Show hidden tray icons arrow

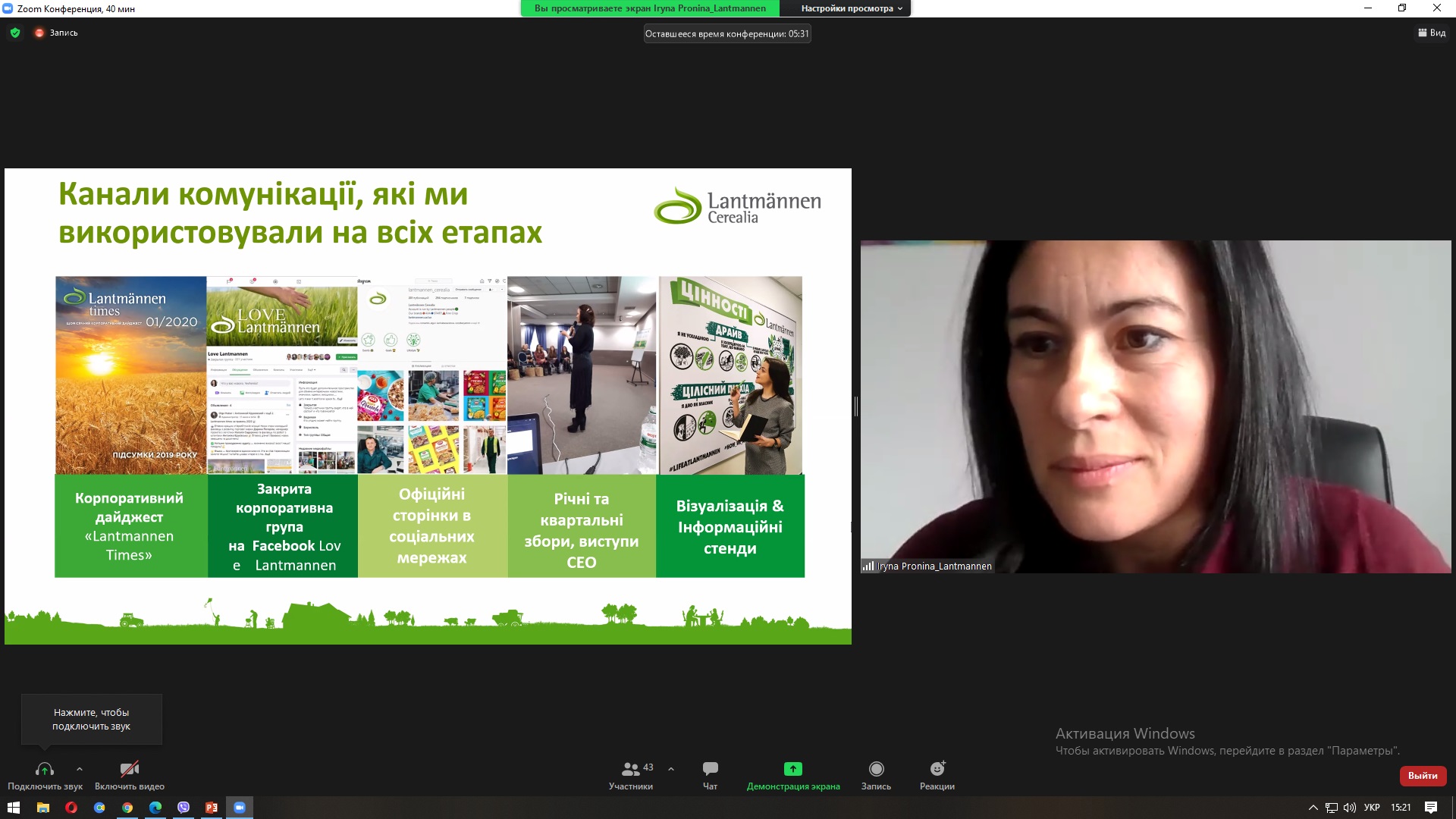tap(1313, 808)
